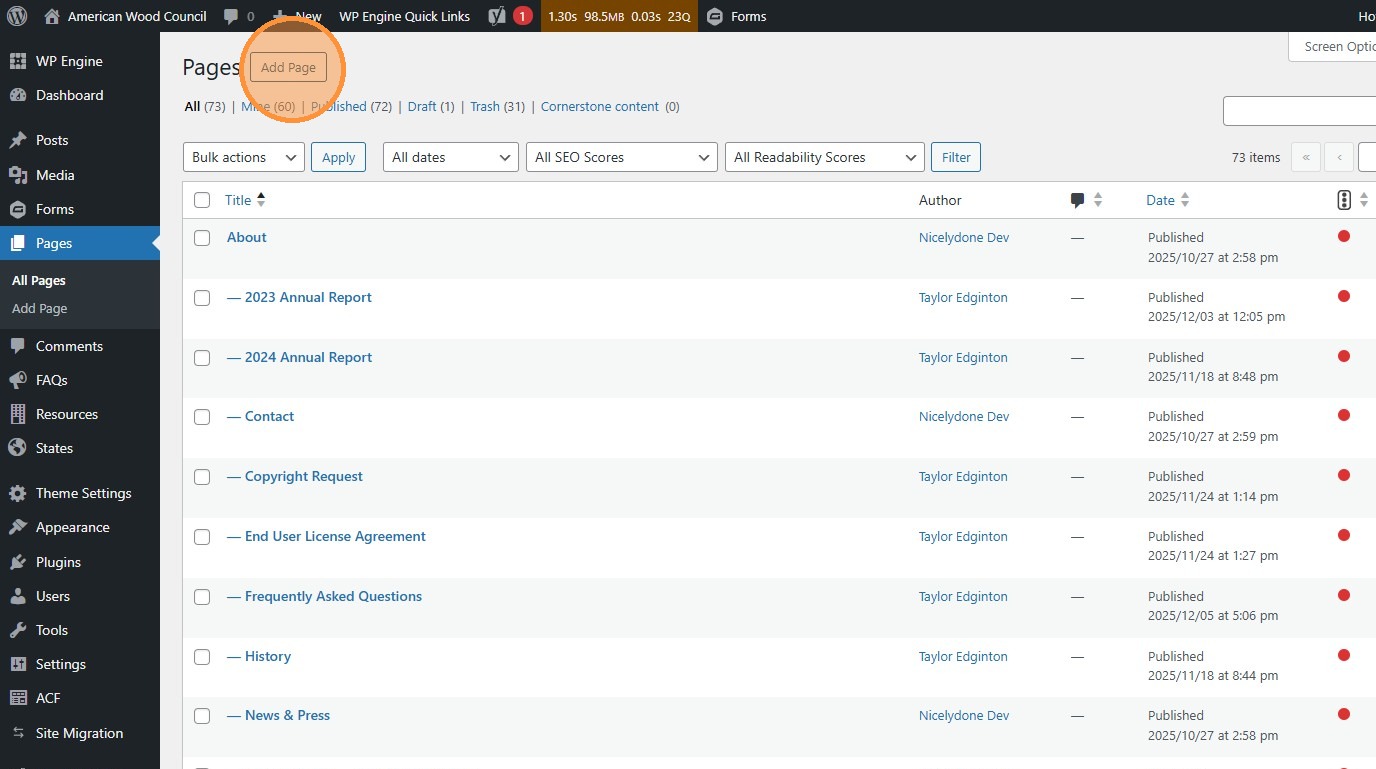The height and width of the screenshot is (769, 1376).
Task: View Trash (31) pages
Action: coord(498,107)
